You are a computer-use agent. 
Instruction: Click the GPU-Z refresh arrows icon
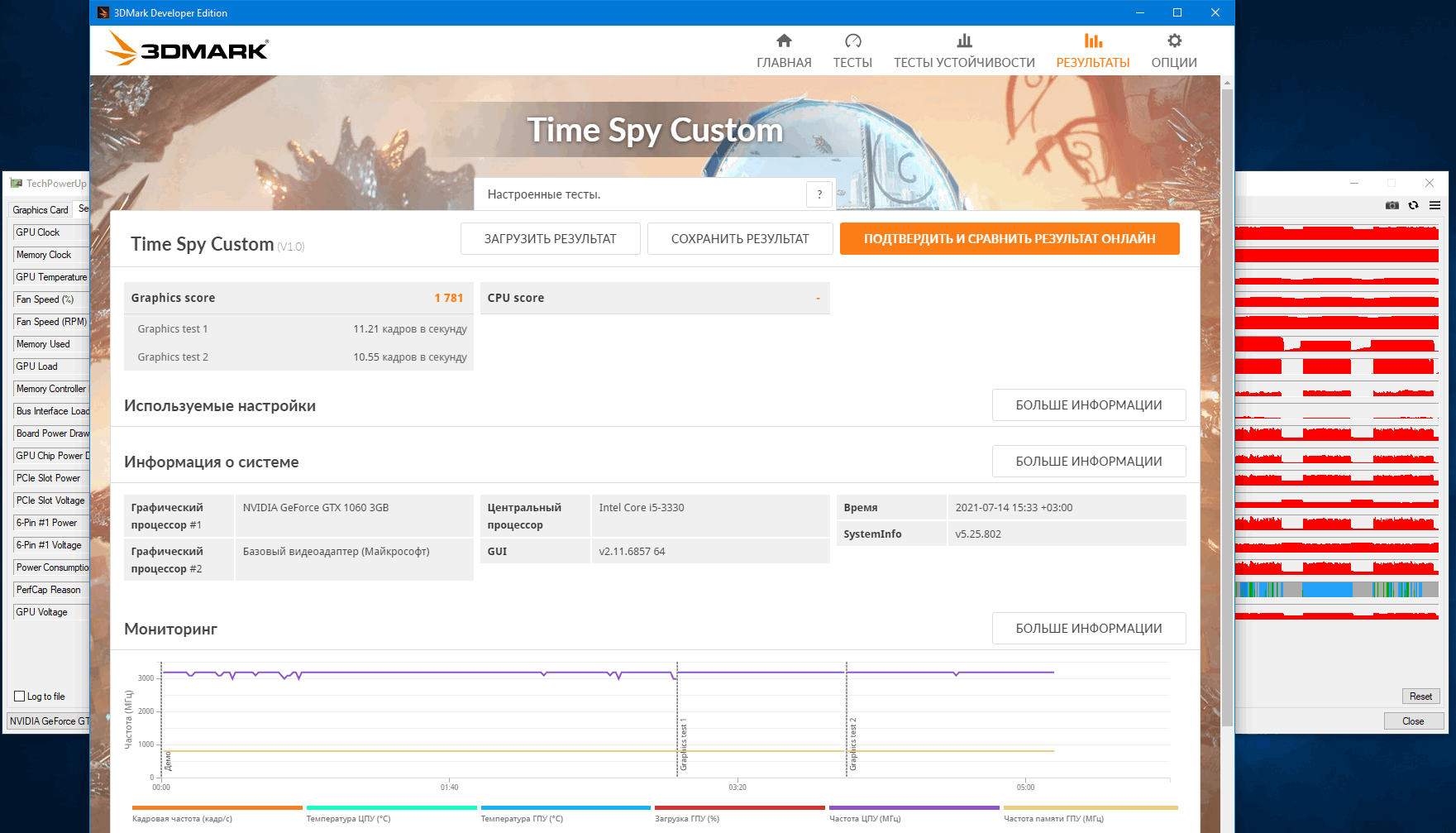pos(1413,205)
